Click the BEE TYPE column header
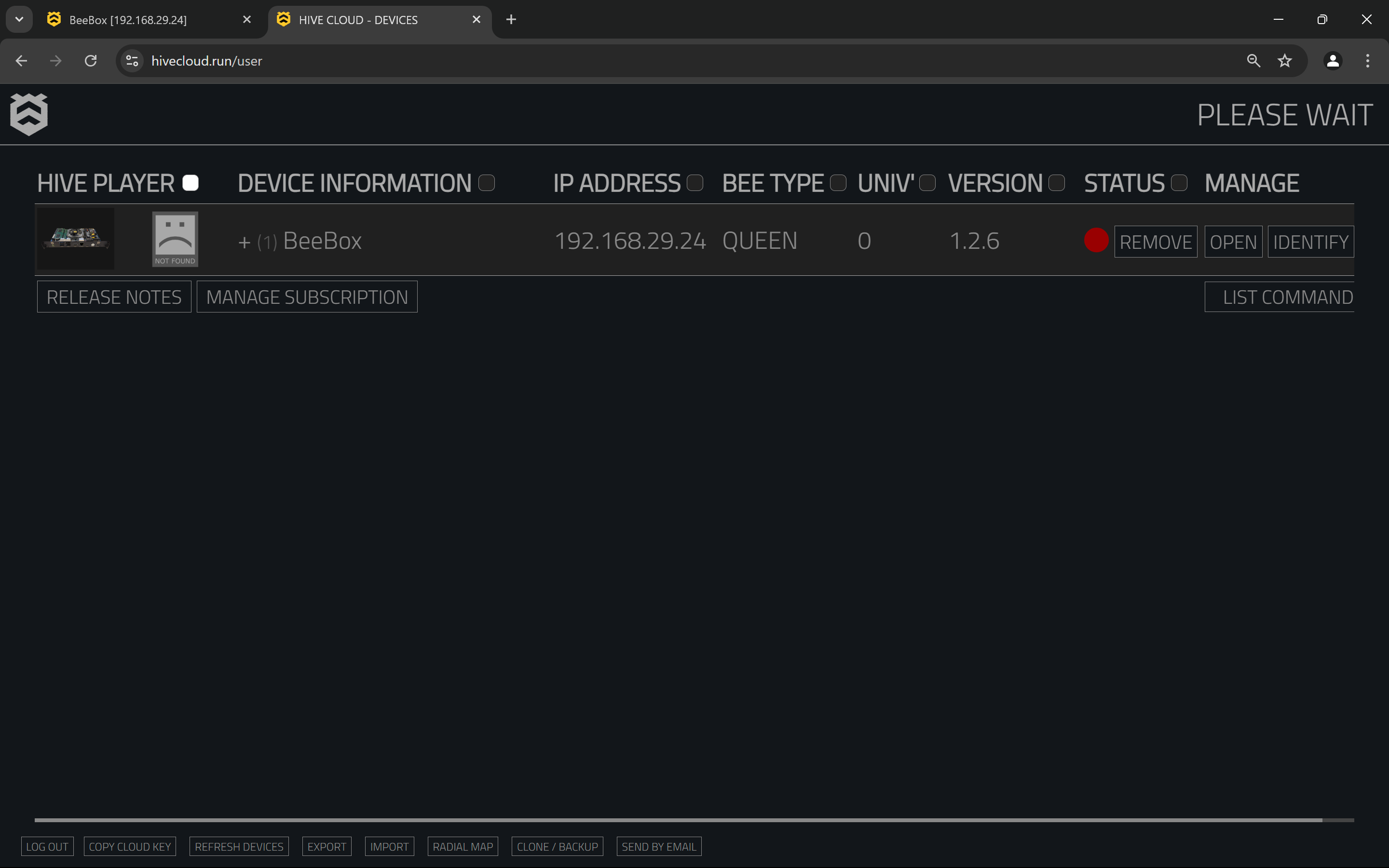The width and height of the screenshot is (1389, 868). coord(773,184)
